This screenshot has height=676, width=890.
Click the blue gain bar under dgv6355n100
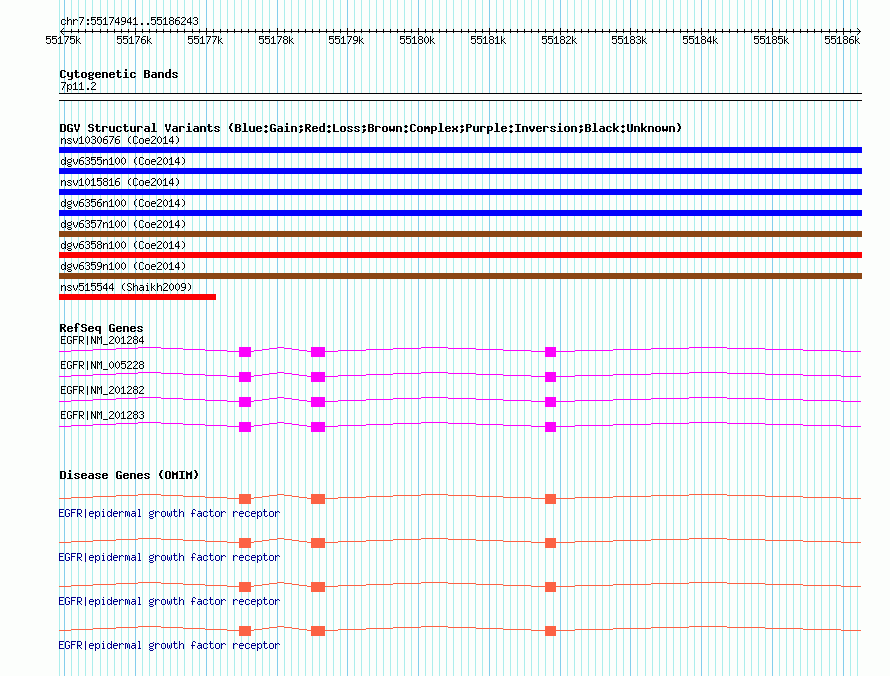(x=460, y=171)
